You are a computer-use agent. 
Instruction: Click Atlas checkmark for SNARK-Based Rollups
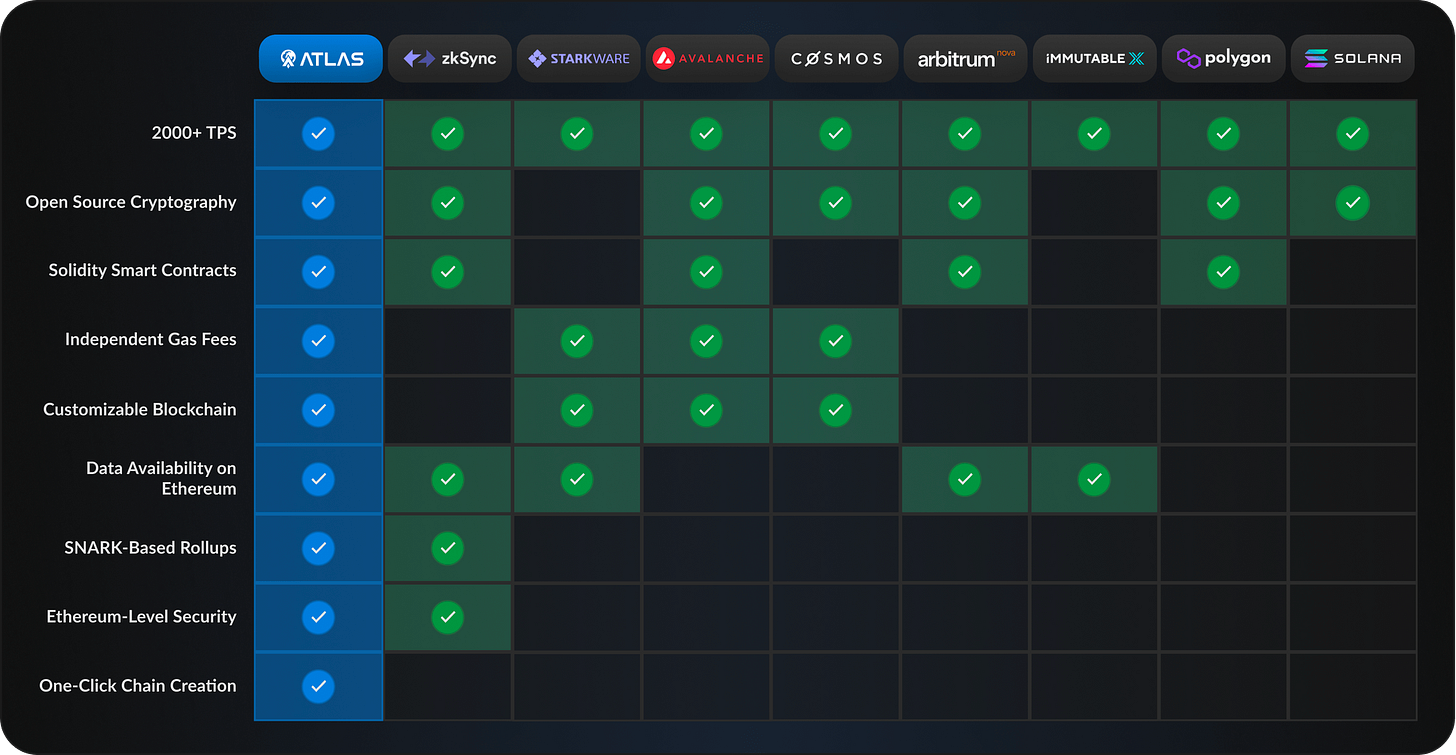click(318, 548)
